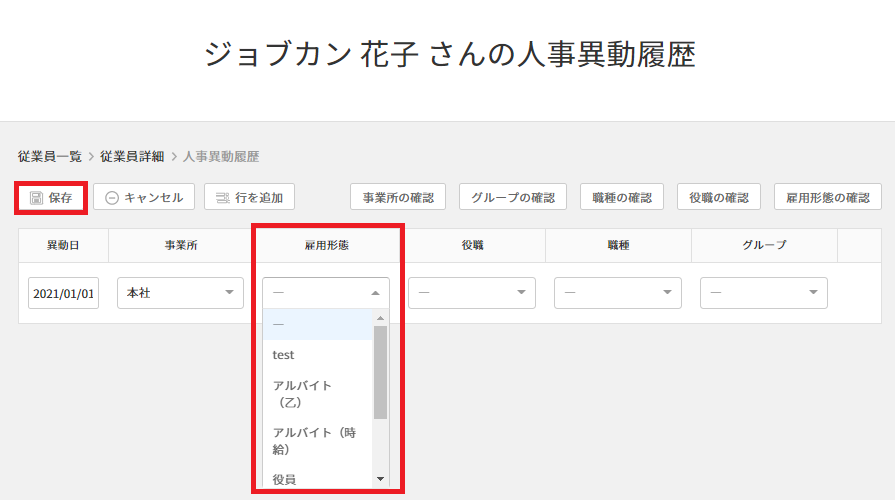Select 役員 option in list

click(318, 478)
